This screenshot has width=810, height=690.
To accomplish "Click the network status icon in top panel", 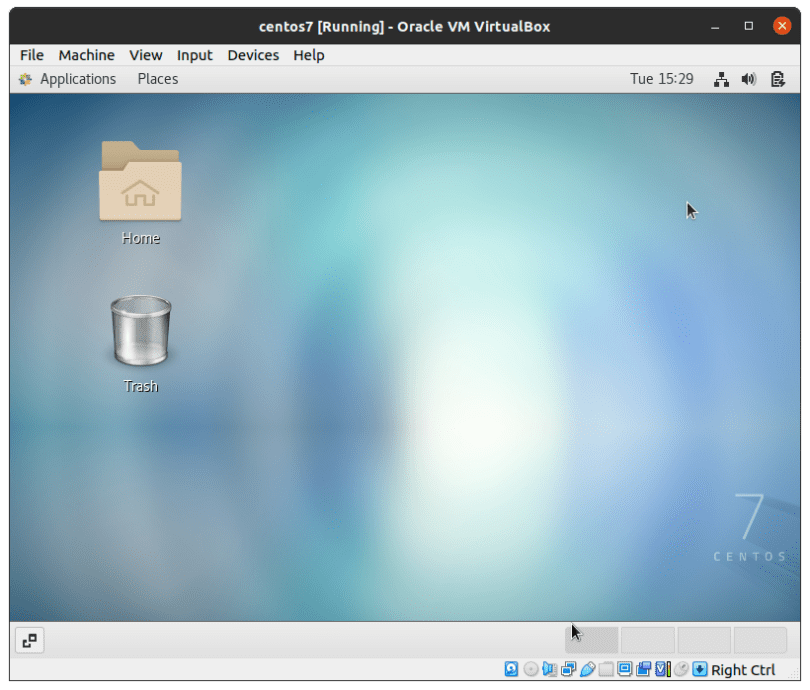I will point(721,78).
